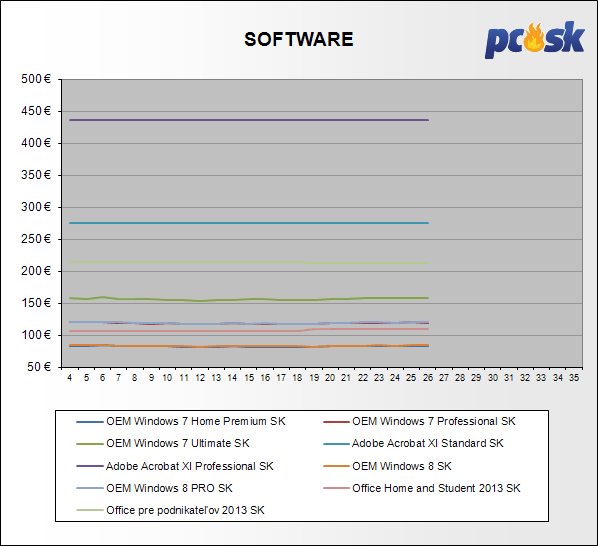Screen dimensions: 598x546
Task: Click the dark green Windows 7 Ultimate line
Action: [x=249, y=299]
